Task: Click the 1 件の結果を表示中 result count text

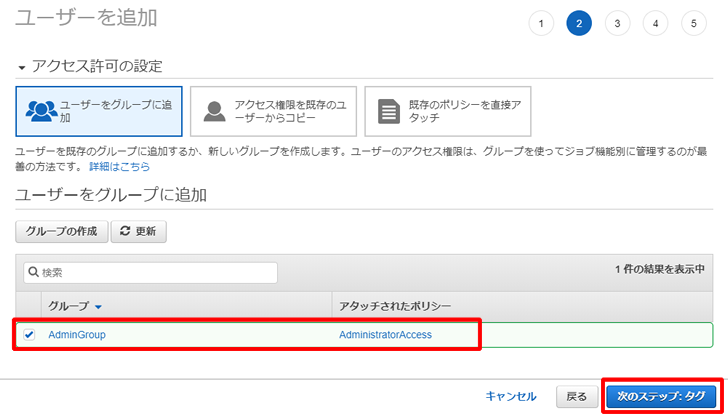Action: click(x=660, y=269)
